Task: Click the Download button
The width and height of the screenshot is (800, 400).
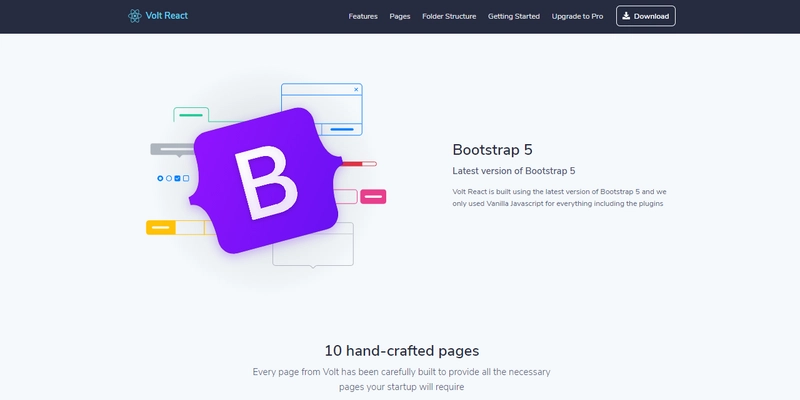Action: (646, 16)
